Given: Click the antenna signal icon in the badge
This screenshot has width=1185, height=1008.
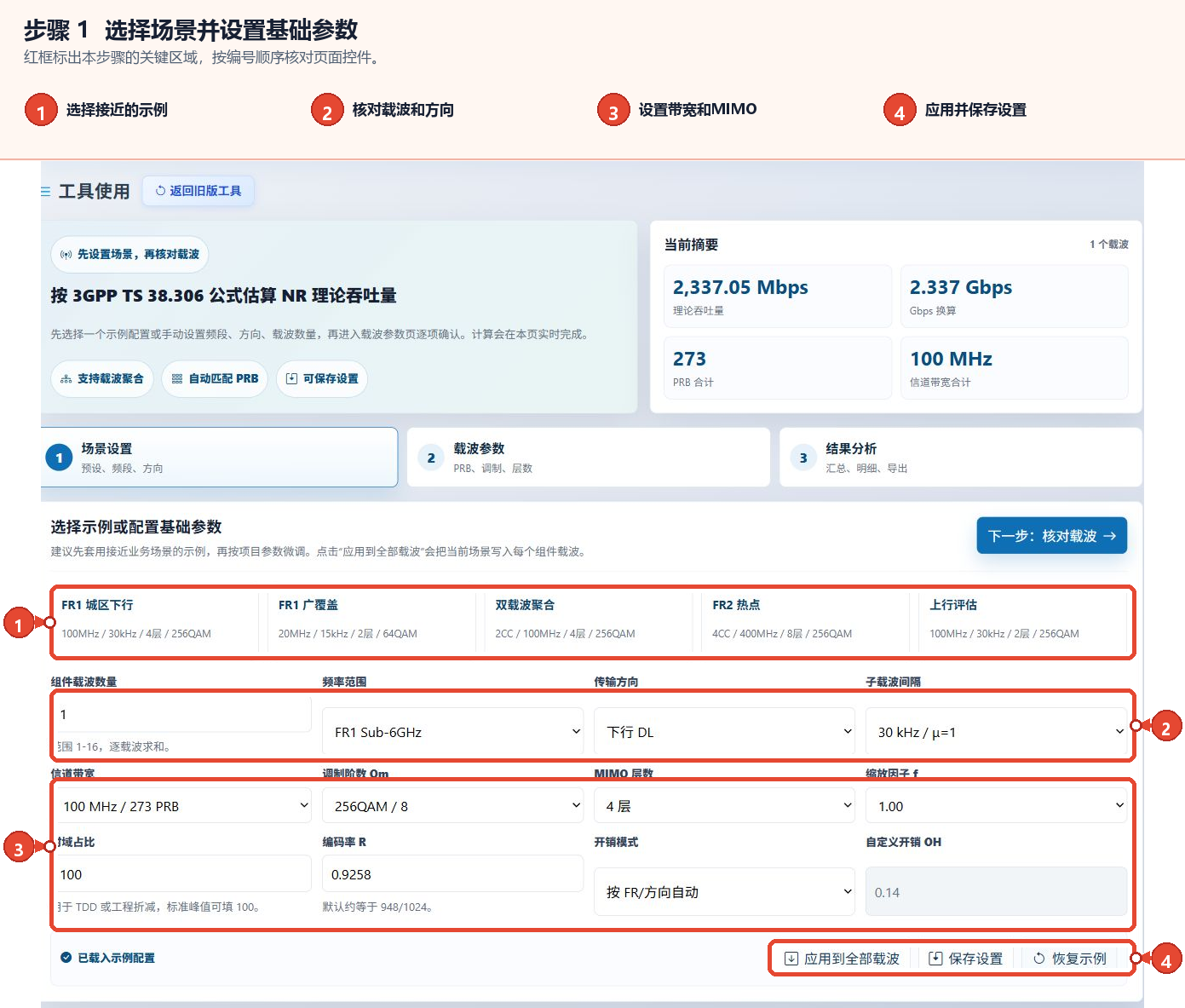Looking at the screenshot, I should coord(66,255).
